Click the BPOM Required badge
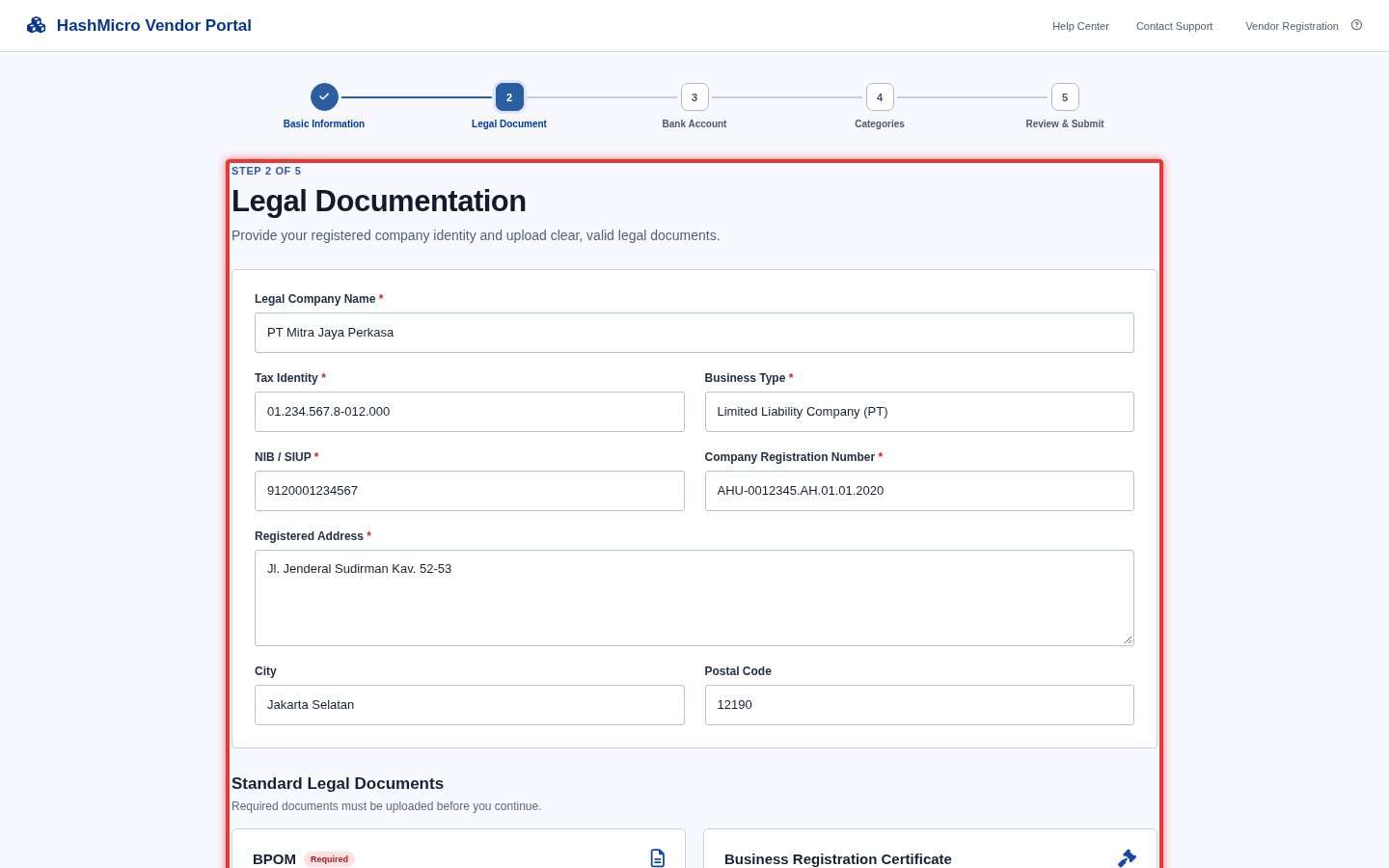This screenshot has width=1389, height=868. (x=329, y=859)
